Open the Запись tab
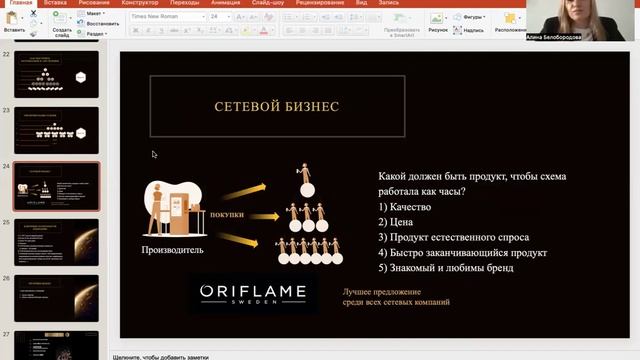 click(388, 3)
